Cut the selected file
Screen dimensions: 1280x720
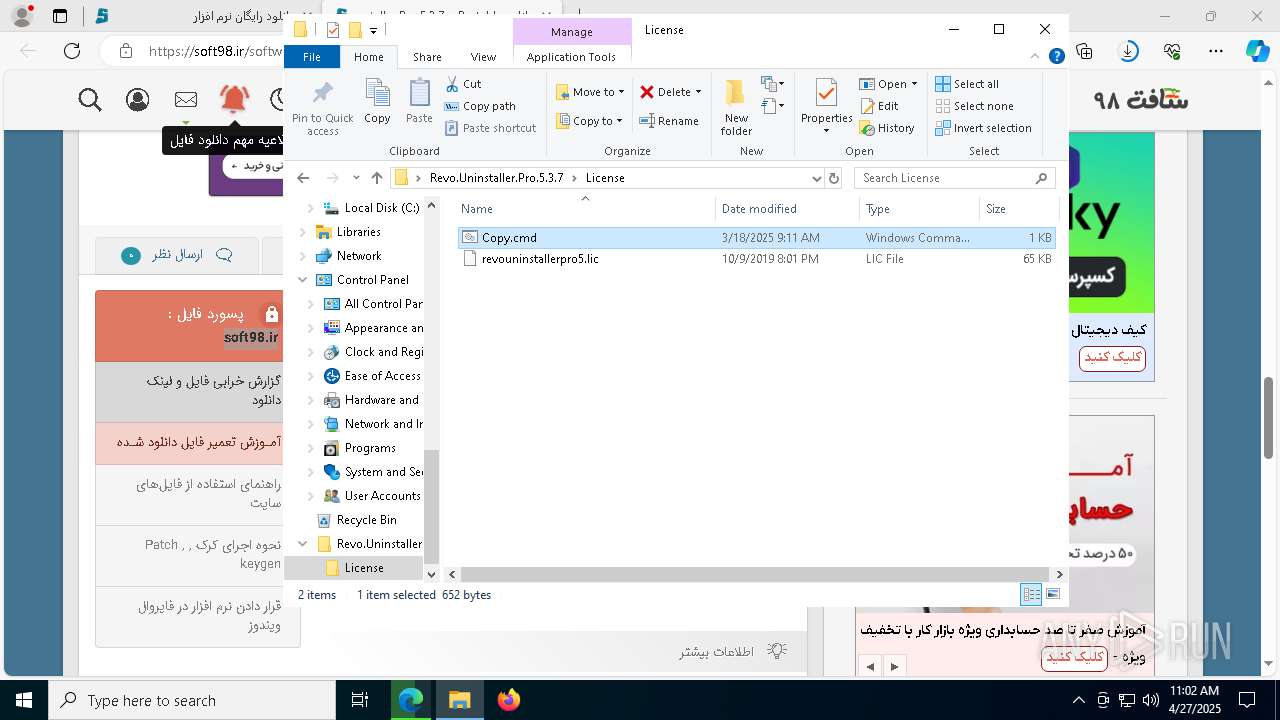pos(463,84)
